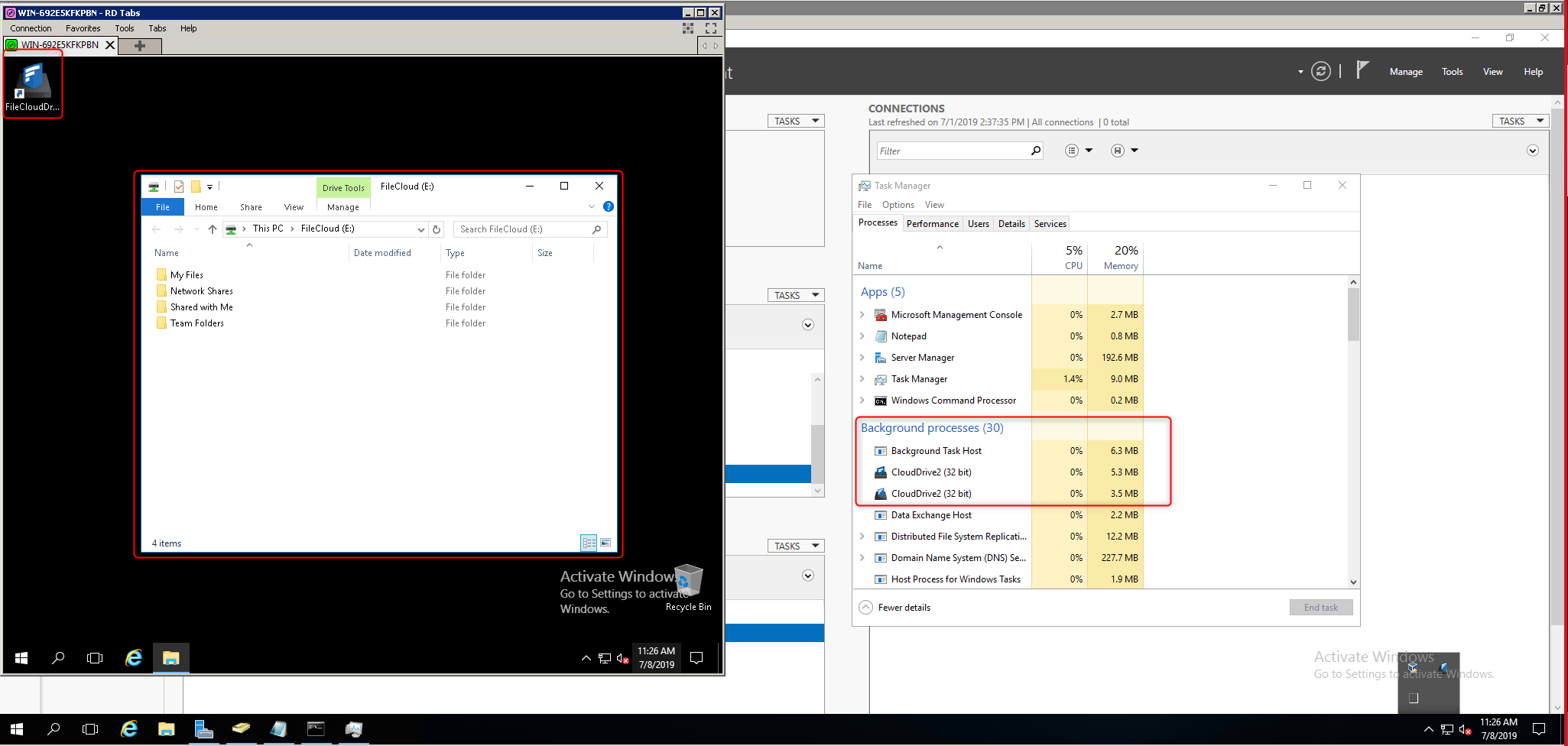Click the Search FileCloud (E:) field
This screenshot has height=746, width=1568.
[524, 229]
